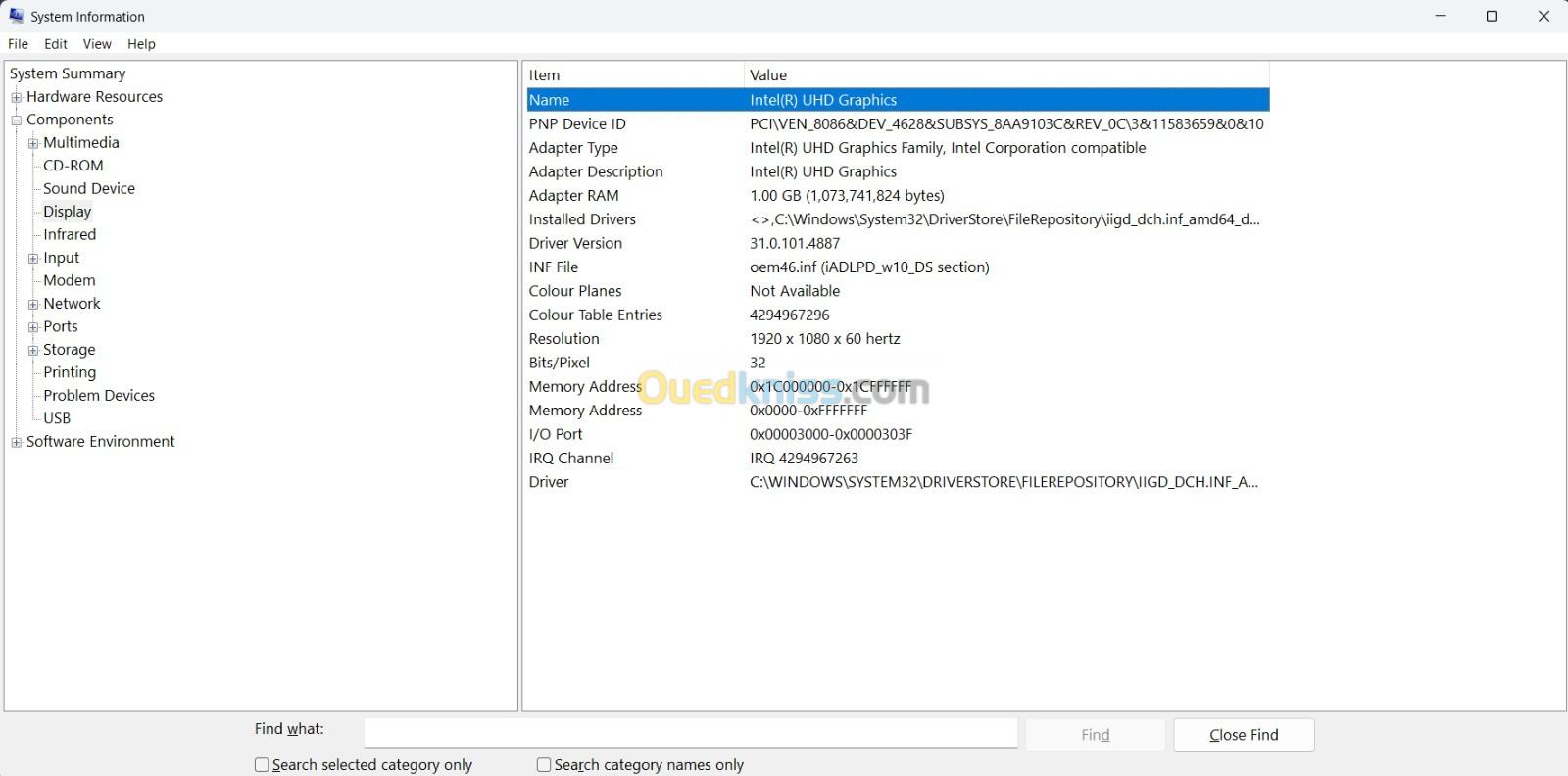Screen dimensions: 1568x776
Task: Select the PNP Device ID row
Action: (898, 123)
